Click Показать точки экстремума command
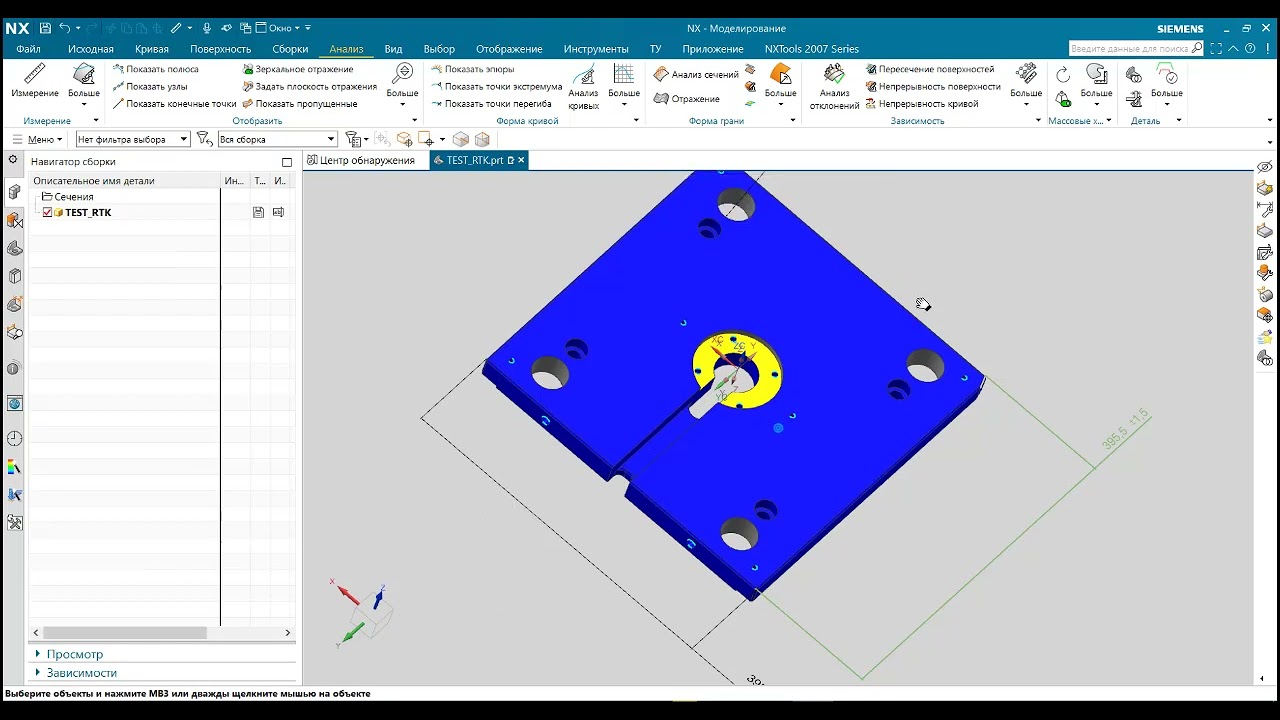Viewport: 1280px width, 720px height. (x=497, y=86)
